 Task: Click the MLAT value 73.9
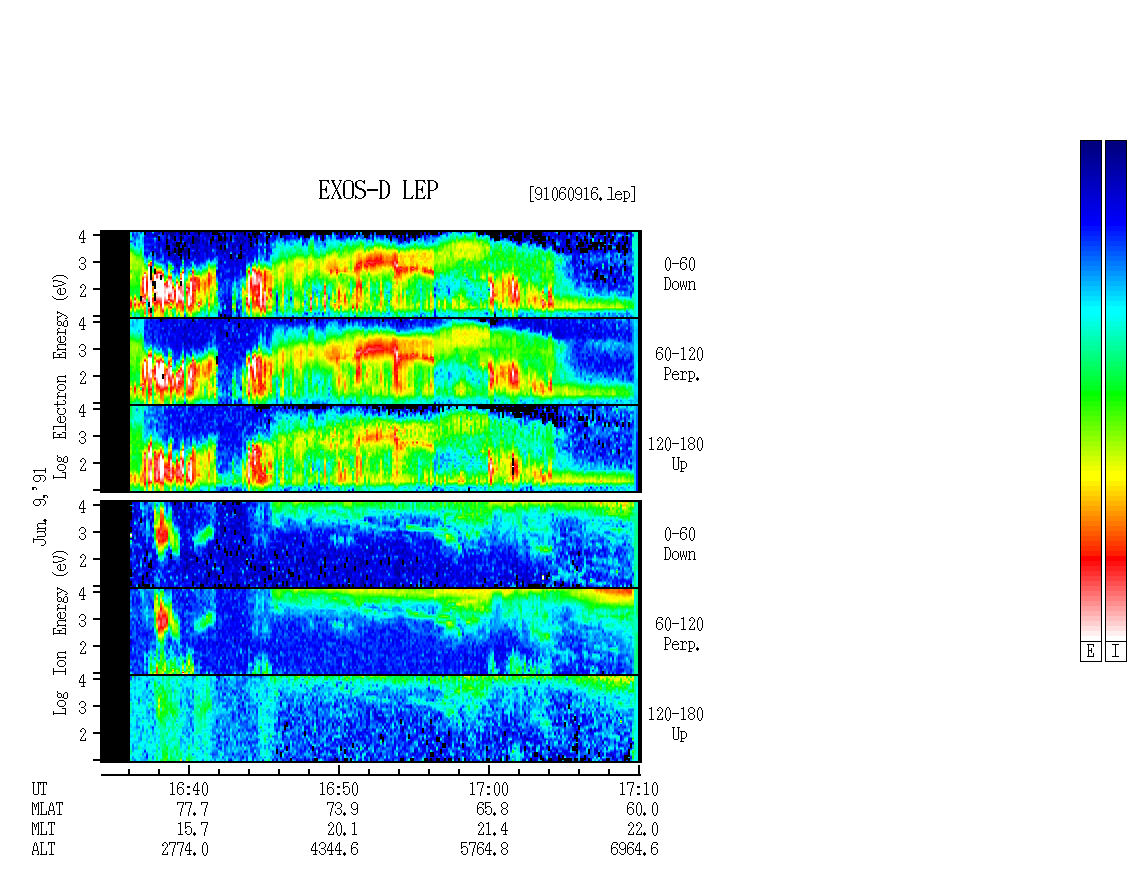coord(342,809)
